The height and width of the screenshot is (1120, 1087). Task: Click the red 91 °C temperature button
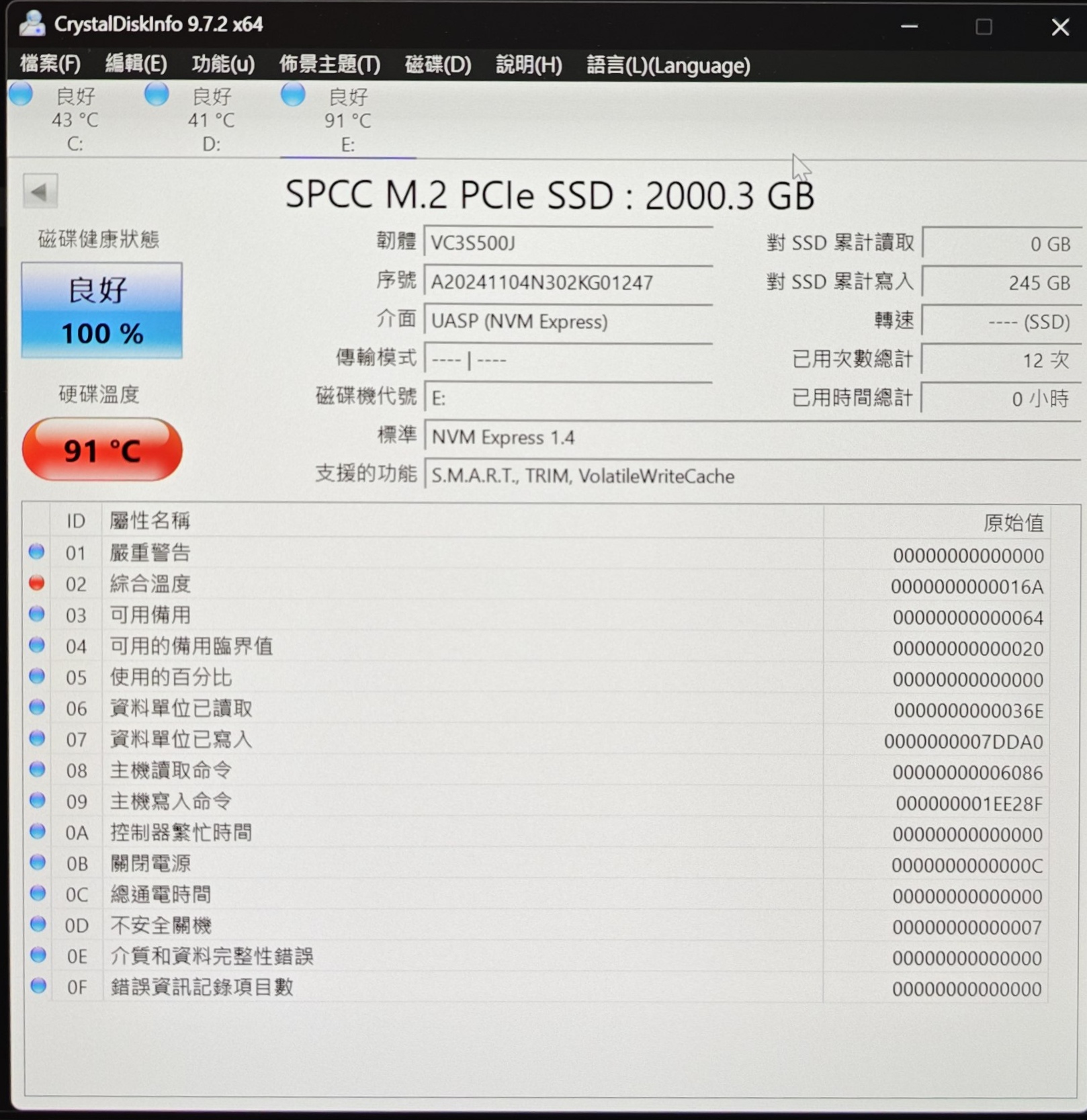click(x=102, y=449)
